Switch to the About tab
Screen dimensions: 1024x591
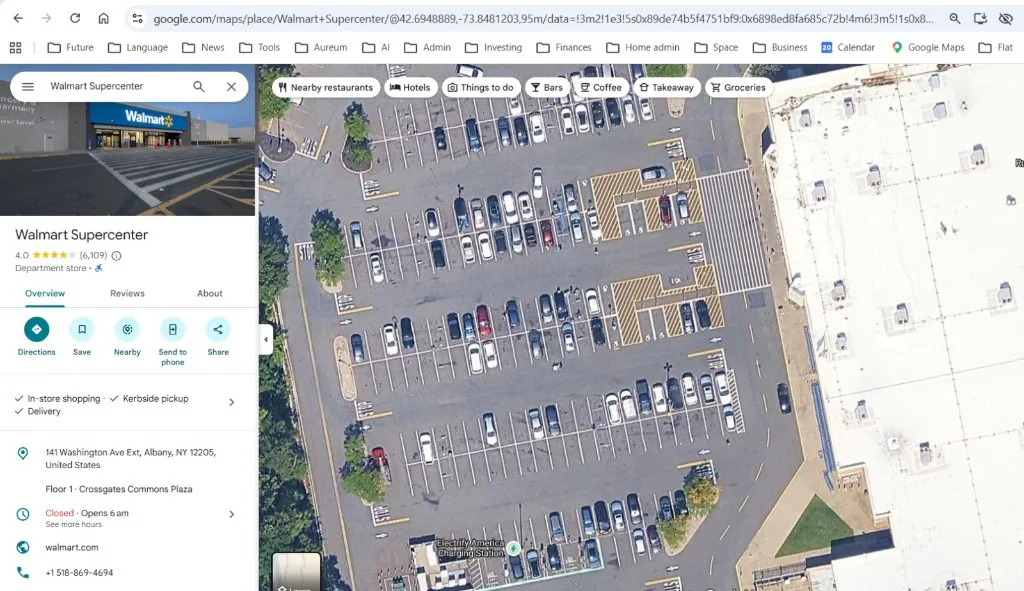pos(210,293)
